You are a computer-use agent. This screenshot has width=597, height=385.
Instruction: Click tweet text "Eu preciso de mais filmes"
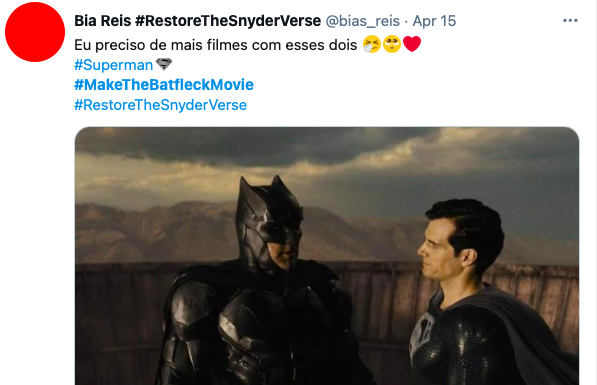161,45
